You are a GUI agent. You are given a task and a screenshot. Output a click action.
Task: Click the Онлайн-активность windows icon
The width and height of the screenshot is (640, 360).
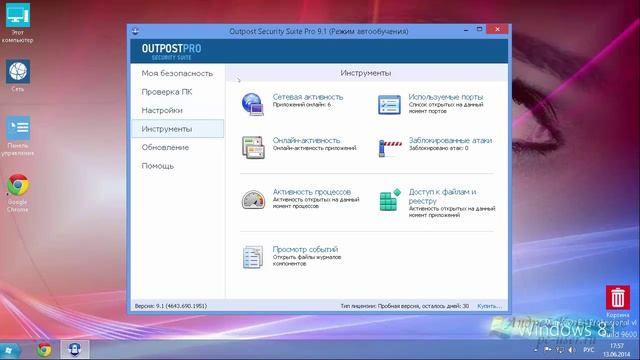click(x=253, y=147)
